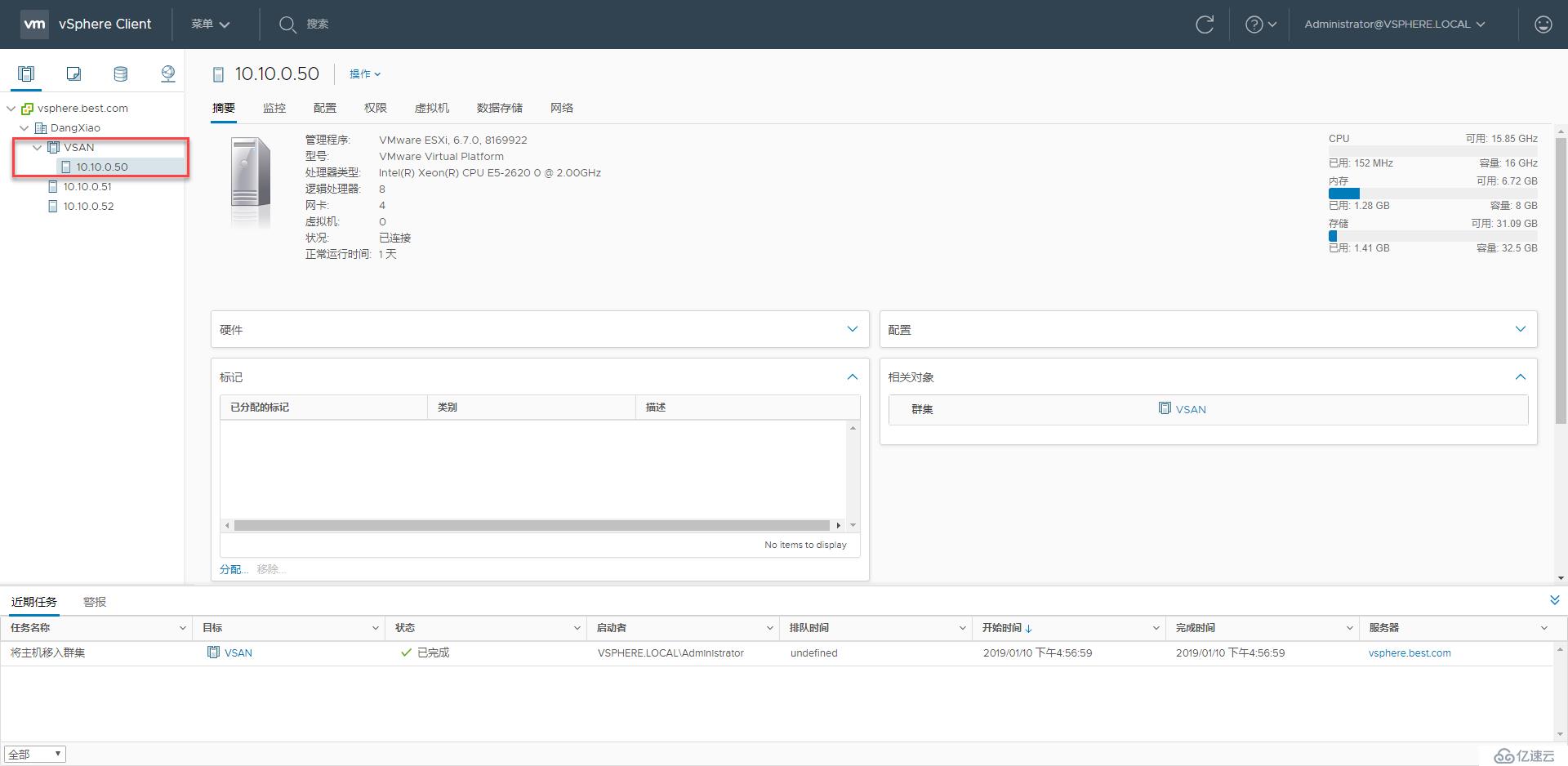1568x766 pixels.
Task: Click the vm logo in header
Action: (x=34, y=24)
